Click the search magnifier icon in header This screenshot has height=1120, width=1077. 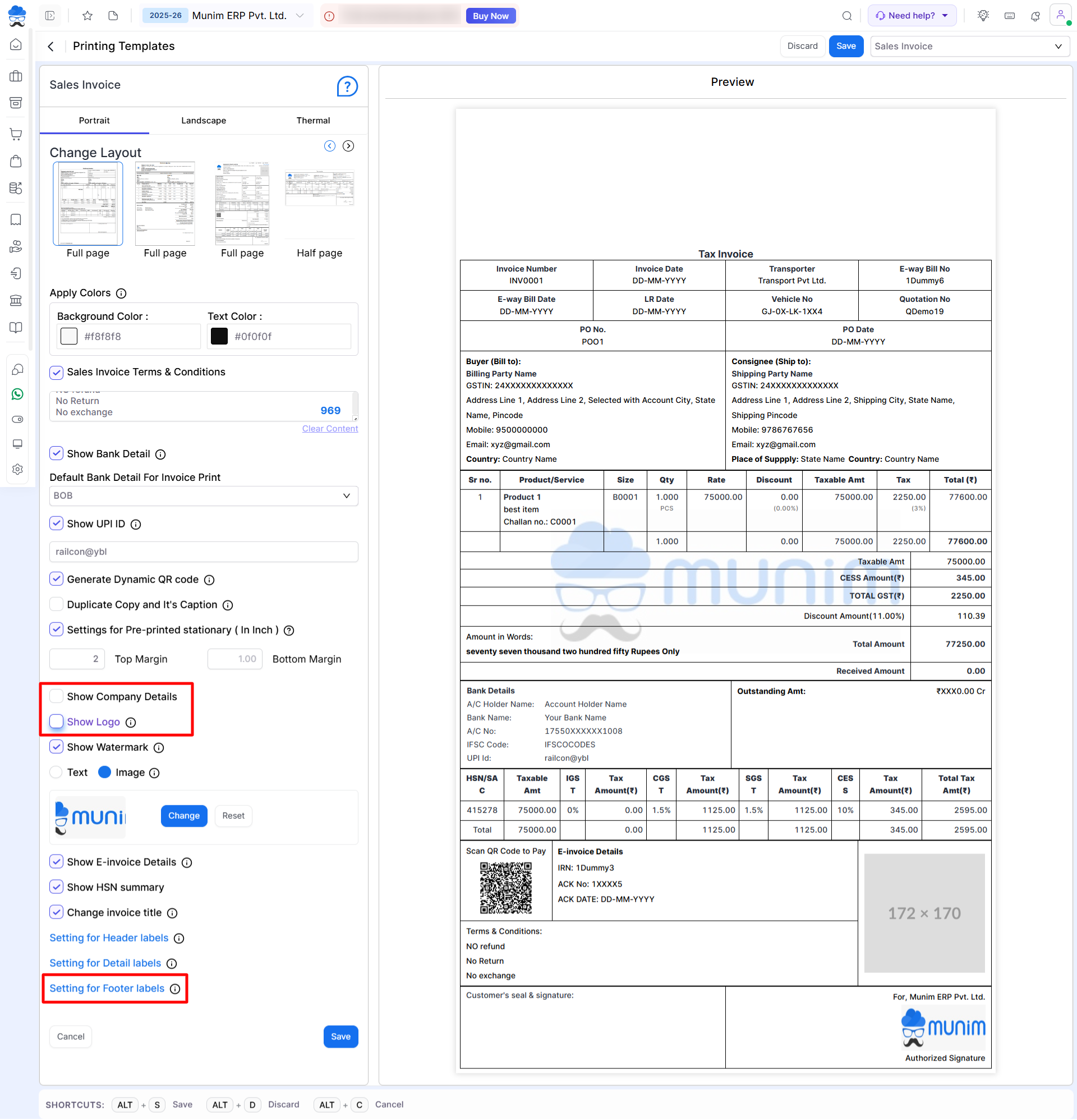pyautogui.click(x=847, y=16)
